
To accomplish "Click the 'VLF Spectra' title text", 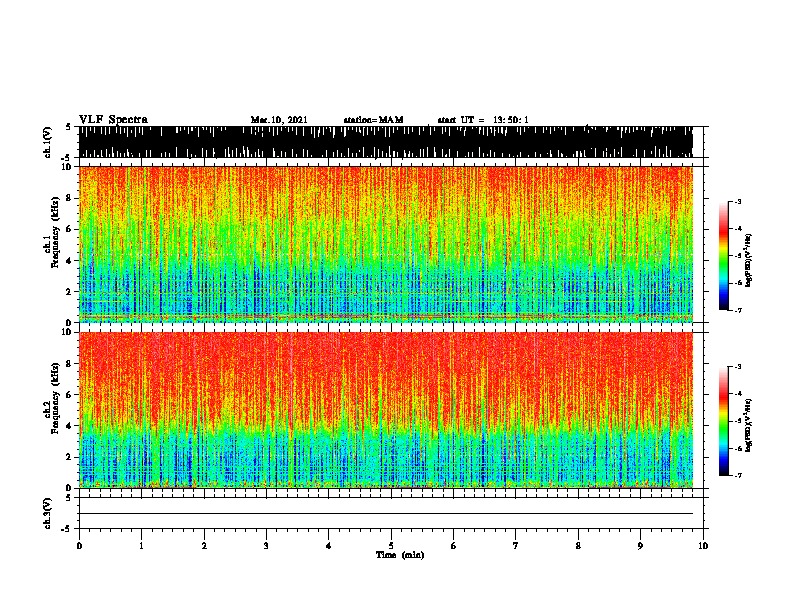I will pyautogui.click(x=113, y=120).
